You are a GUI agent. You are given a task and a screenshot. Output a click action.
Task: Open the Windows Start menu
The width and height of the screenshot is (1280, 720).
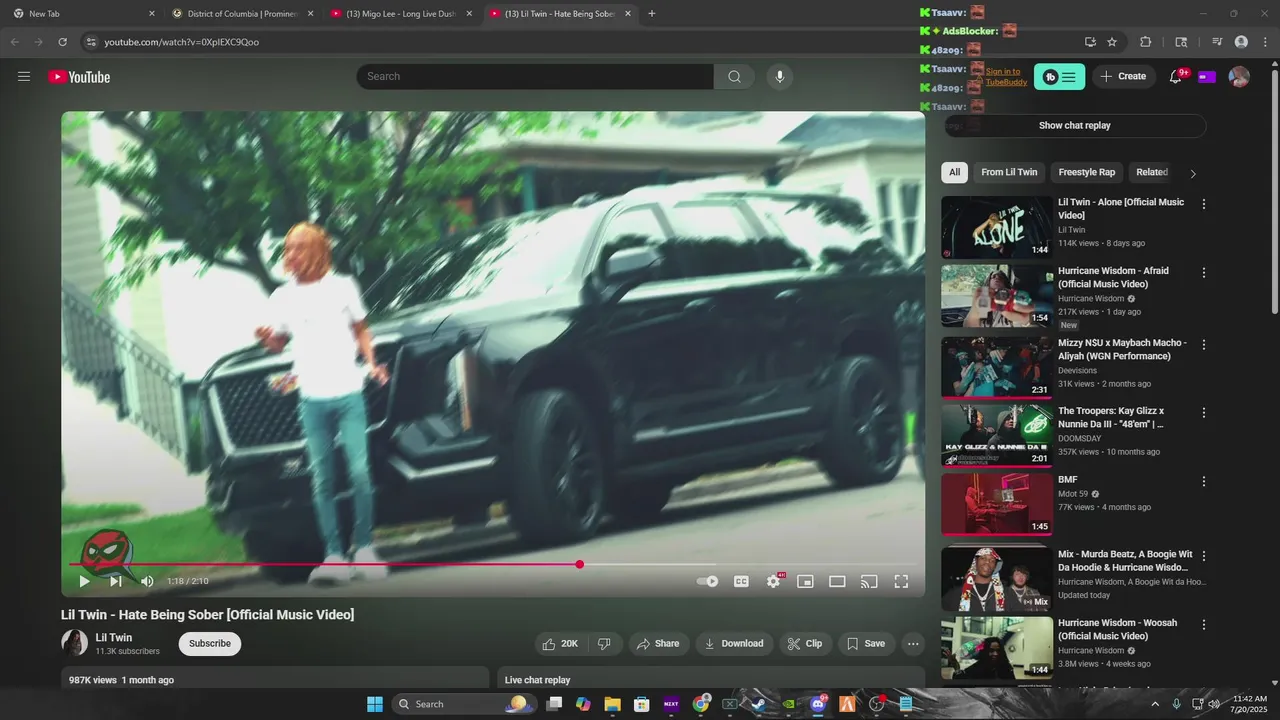[x=375, y=704]
